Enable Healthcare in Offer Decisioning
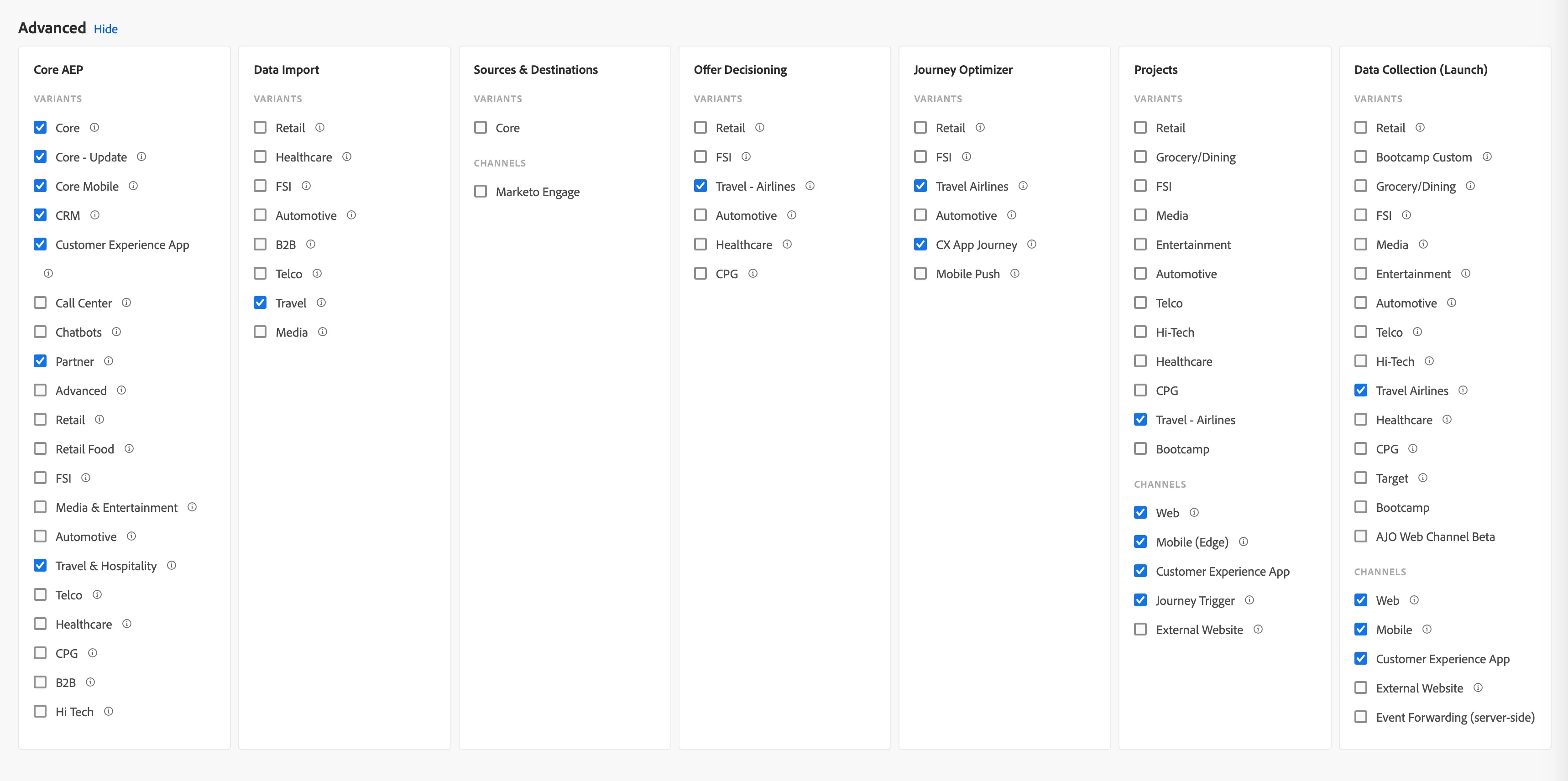 click(x=700, y=244)
